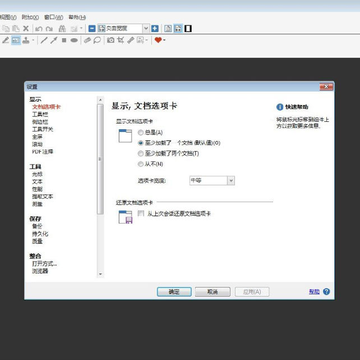This screenshot has height=360, width=360.
Task: Switch to single page layout icon
Action: click(x=168, y=29)
